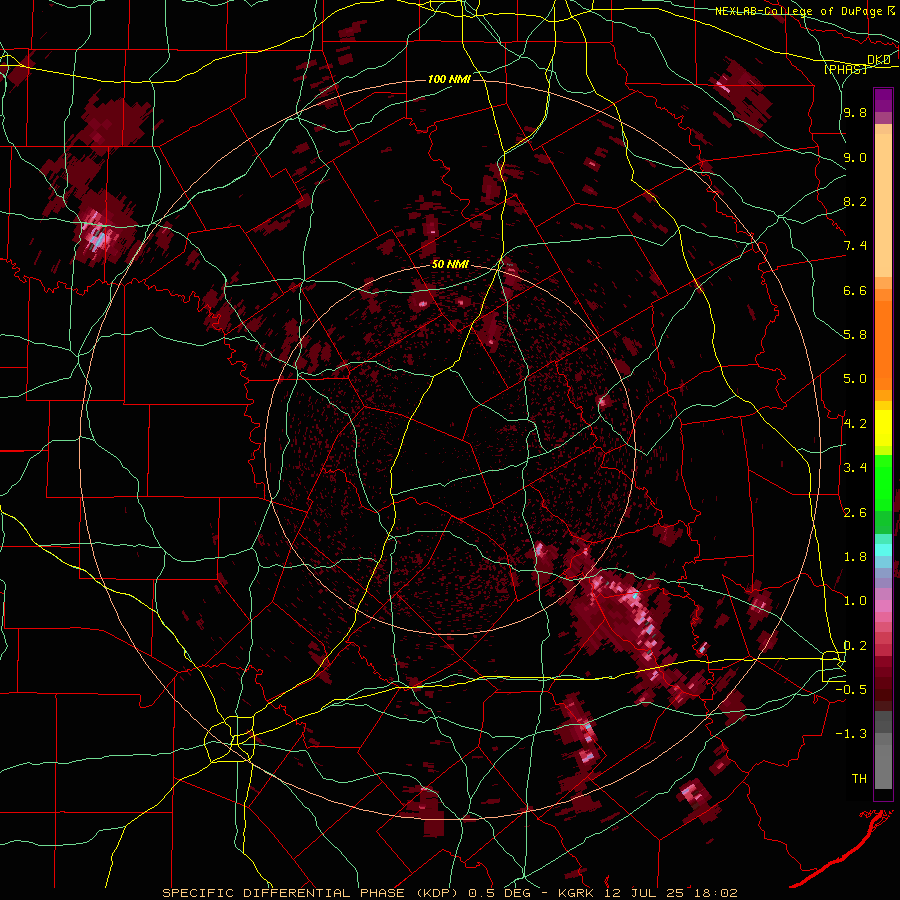900x900 pixels.
Task: Pick the pink band of the color bar
Action: 883,606
